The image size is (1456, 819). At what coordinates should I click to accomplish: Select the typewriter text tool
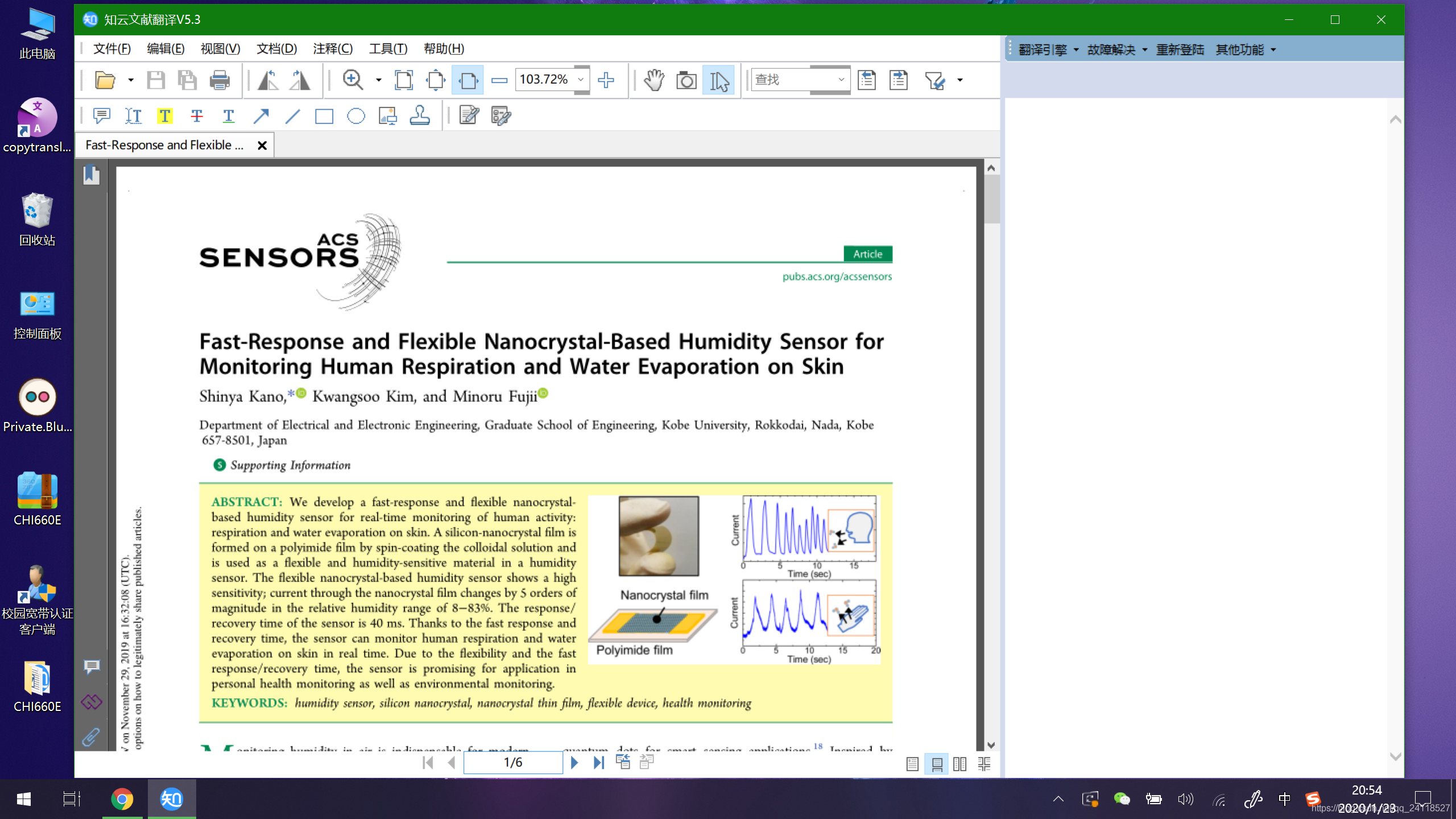pos(133,116)
